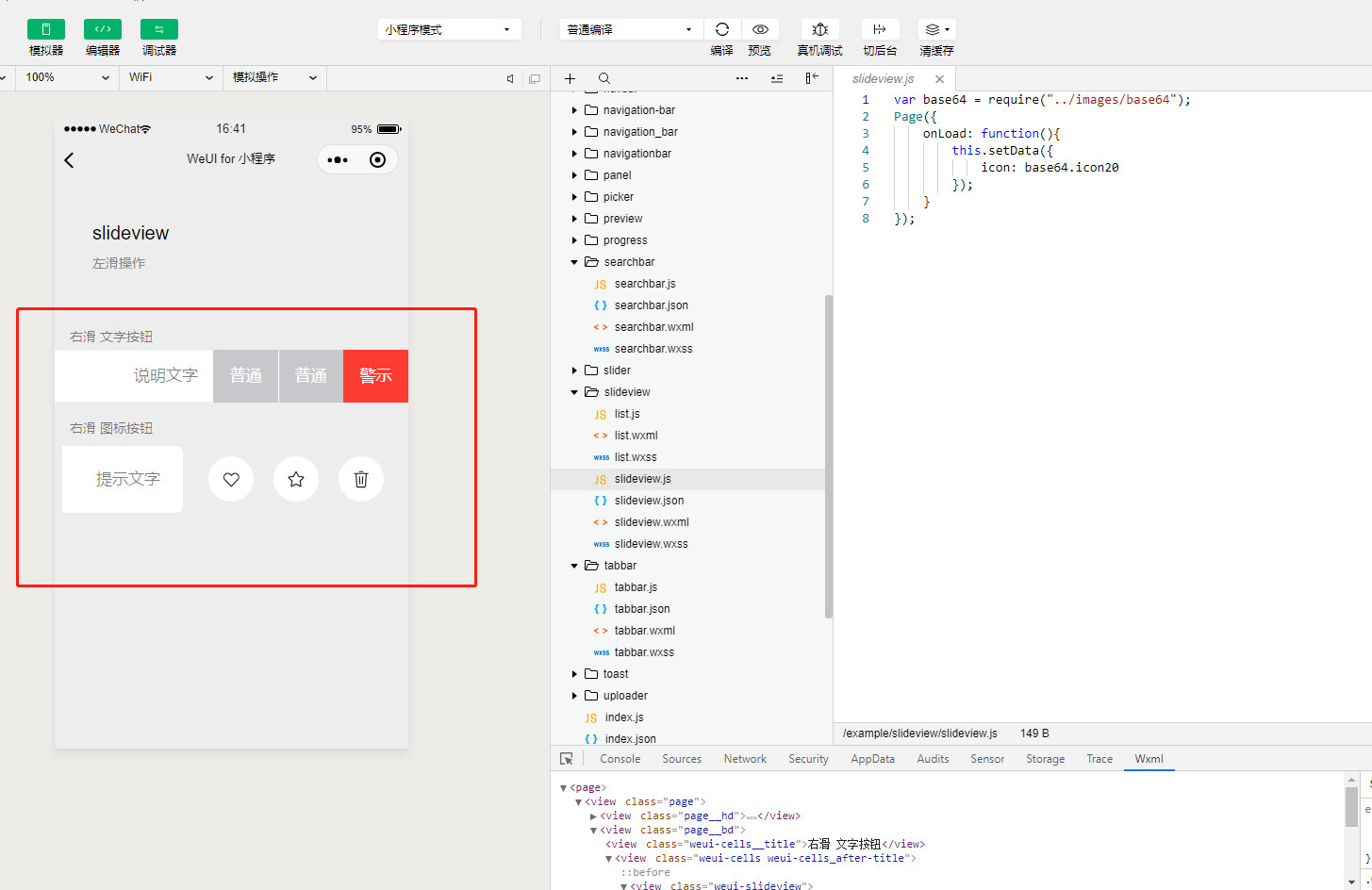Toggle the editor panel button

pyautogui.click(x=103, y=29)
